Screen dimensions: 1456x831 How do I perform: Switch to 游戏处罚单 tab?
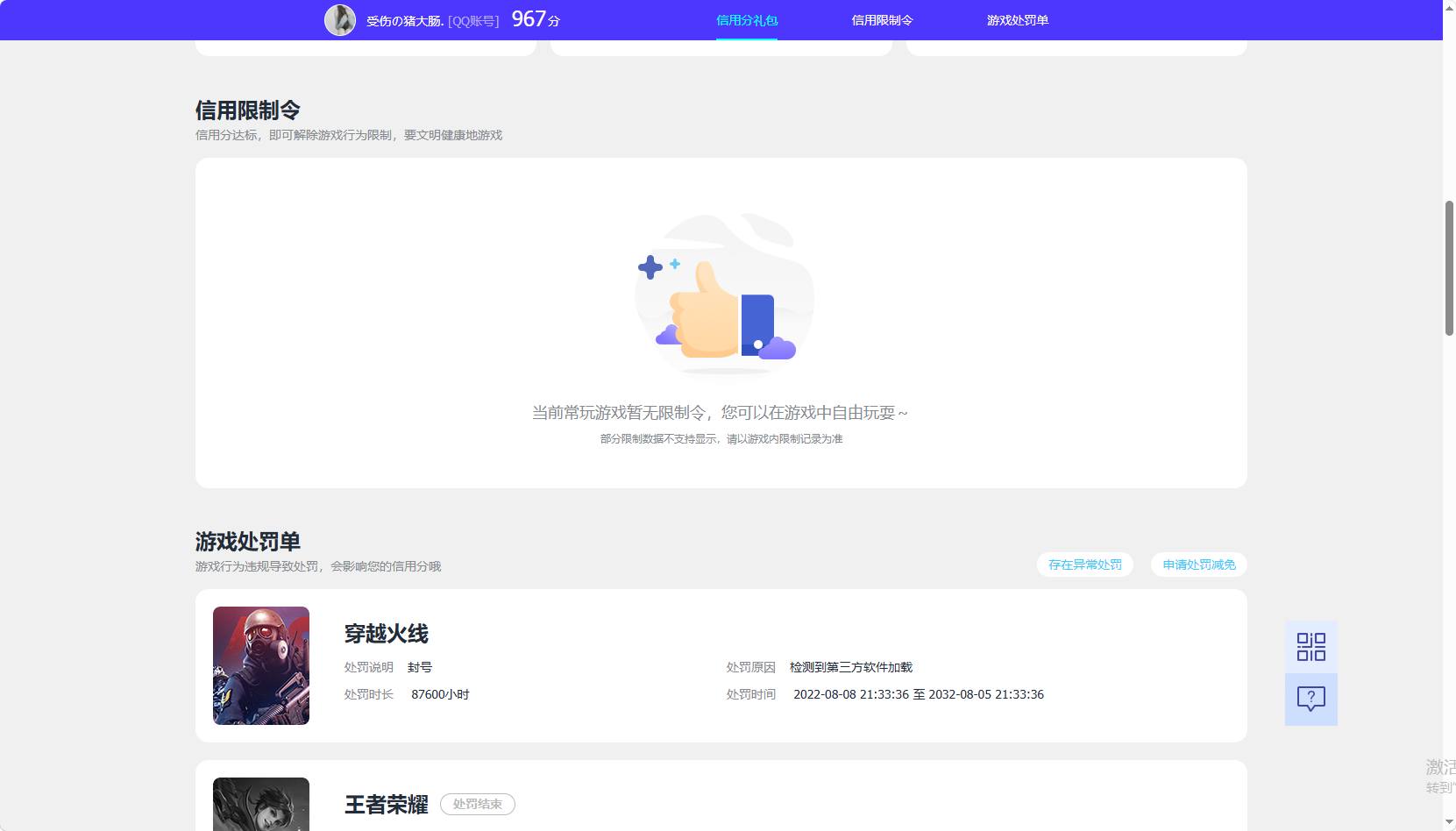(x=1018, y=20)
